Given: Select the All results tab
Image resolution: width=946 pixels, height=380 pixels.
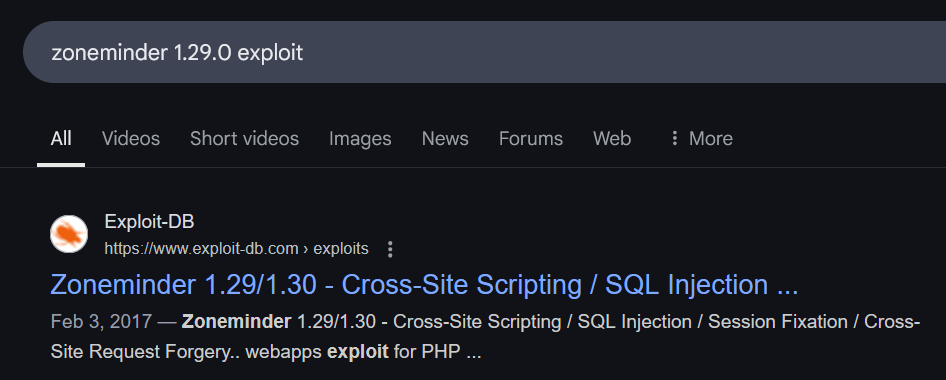Looking at the screenshot, I should (61, 139).
